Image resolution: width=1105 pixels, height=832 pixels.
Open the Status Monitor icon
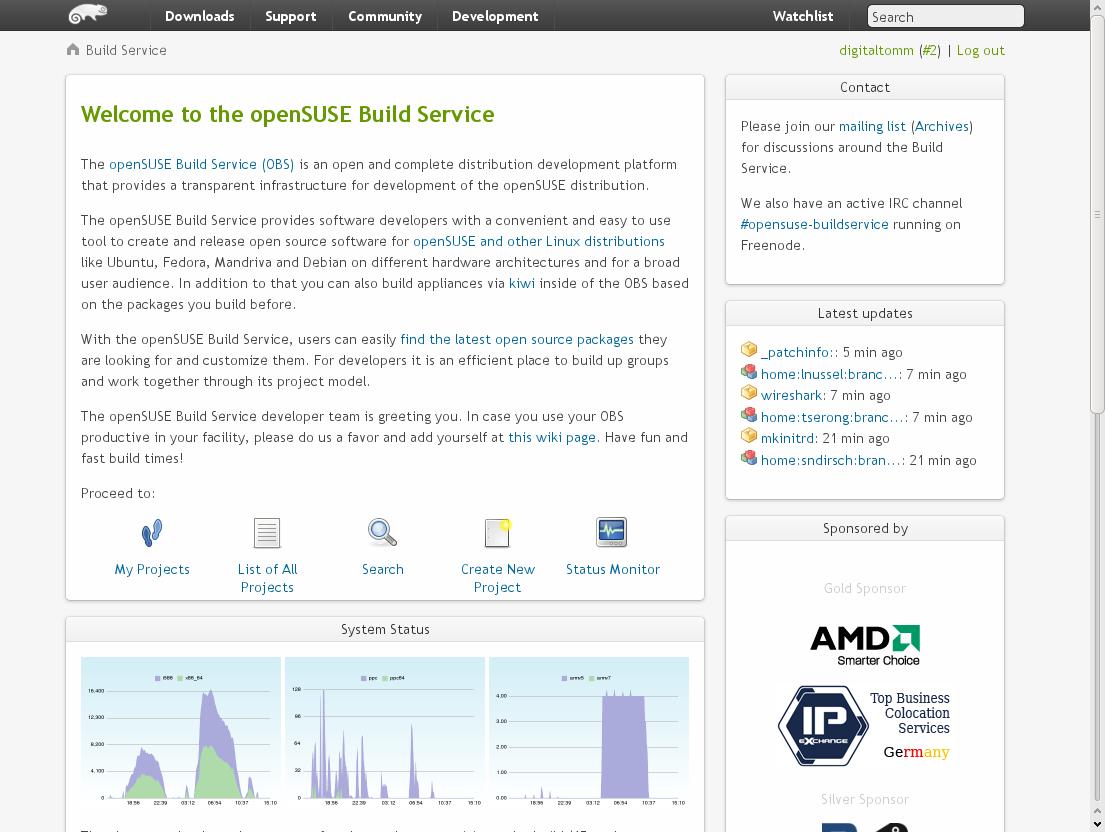coord(611,532)
